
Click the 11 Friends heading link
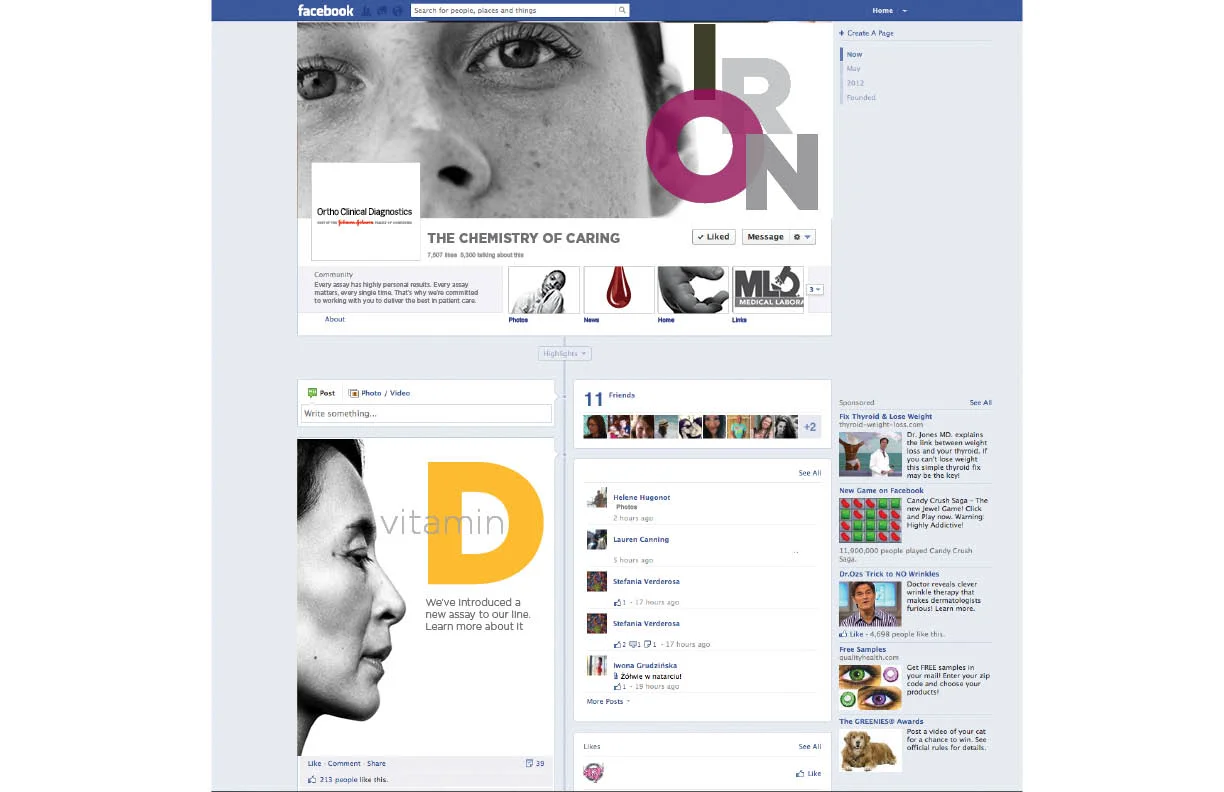coord(609,397)
